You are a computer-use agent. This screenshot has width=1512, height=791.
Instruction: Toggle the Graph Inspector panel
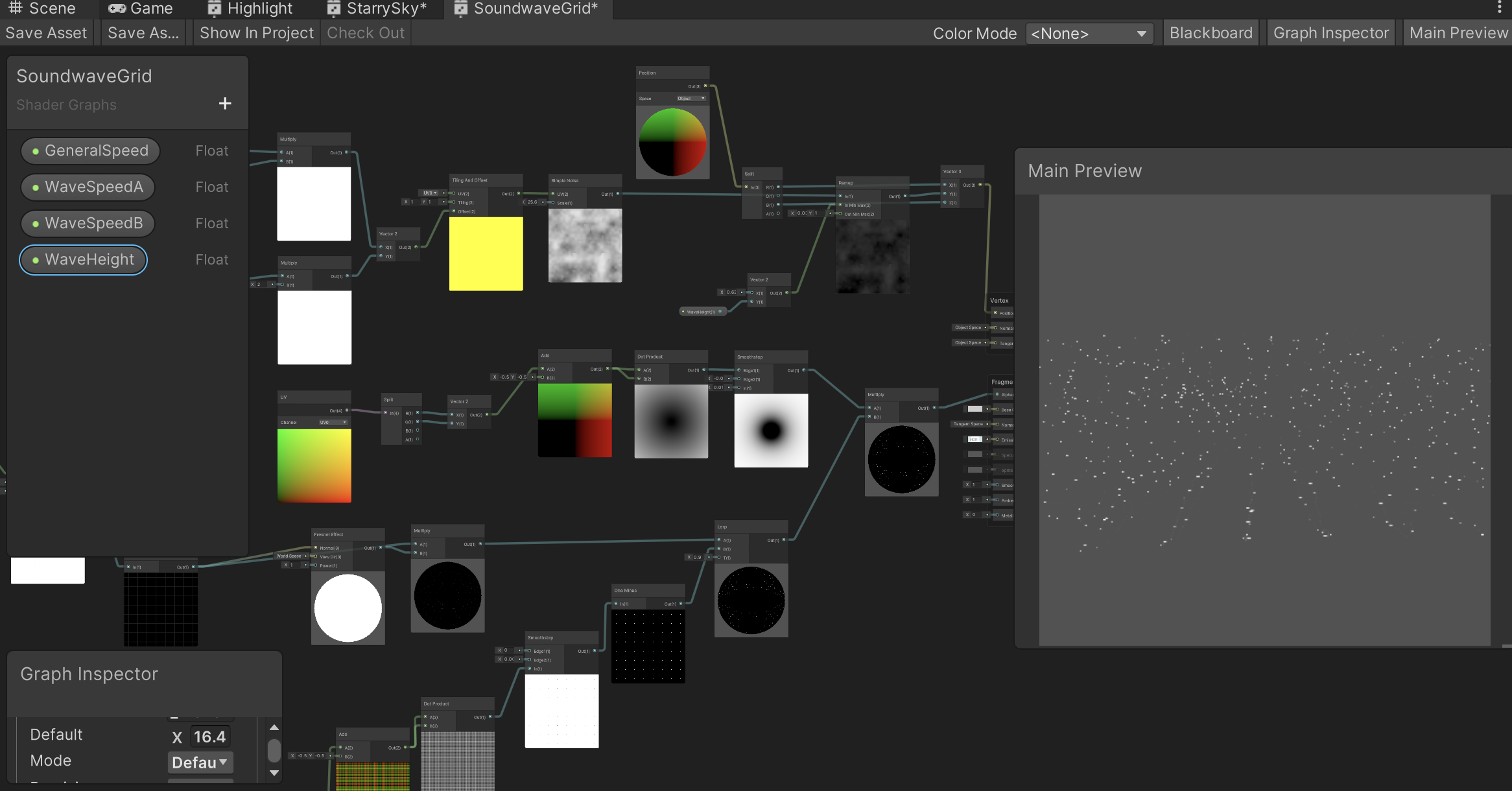point(1330,33)
